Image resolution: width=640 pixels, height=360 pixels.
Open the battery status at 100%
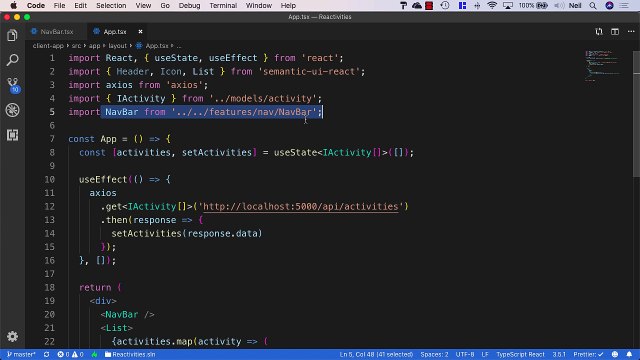(533, 5)
